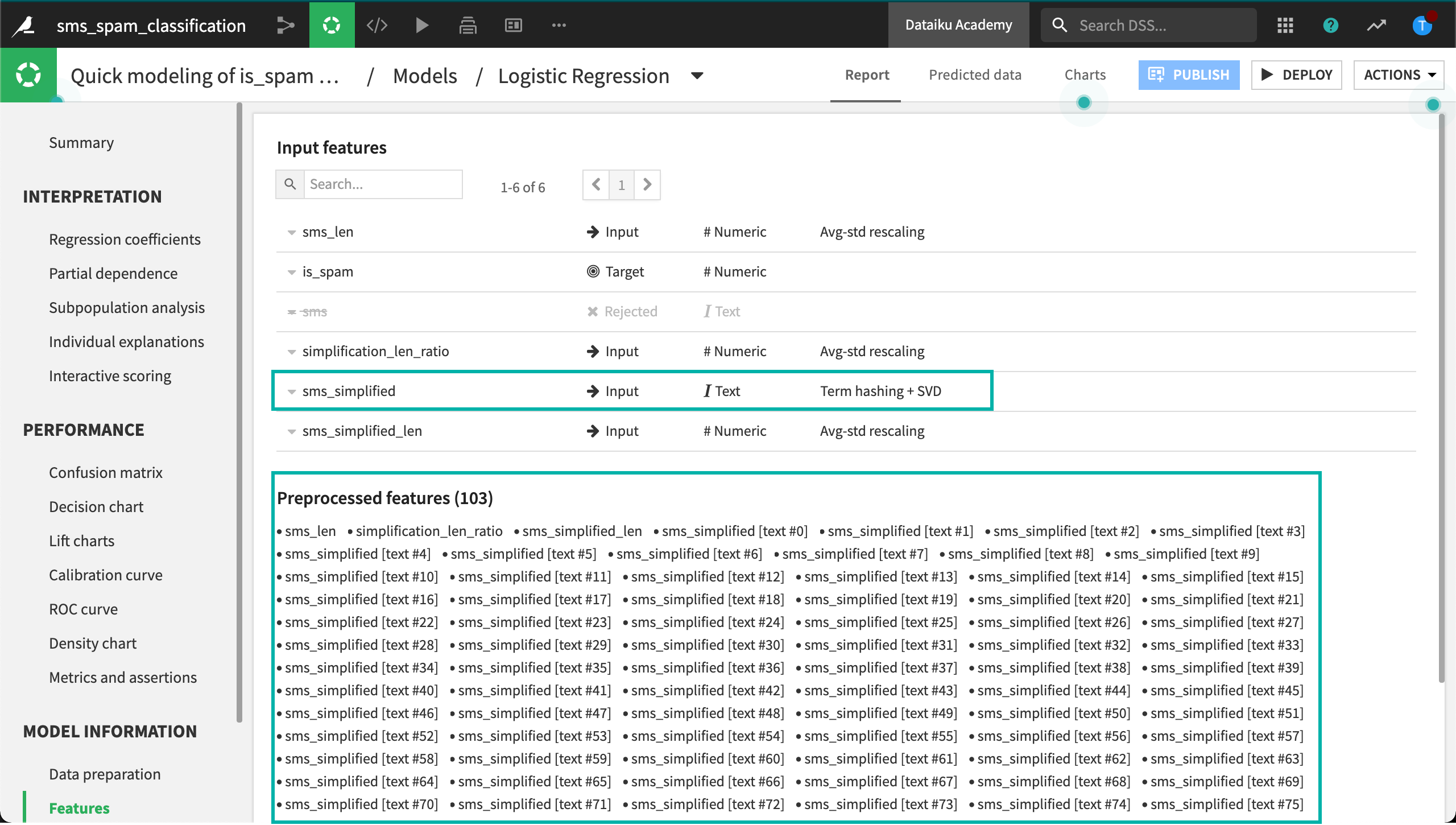
Task: Click the Jobs play icon
Action: click(422, 25)
